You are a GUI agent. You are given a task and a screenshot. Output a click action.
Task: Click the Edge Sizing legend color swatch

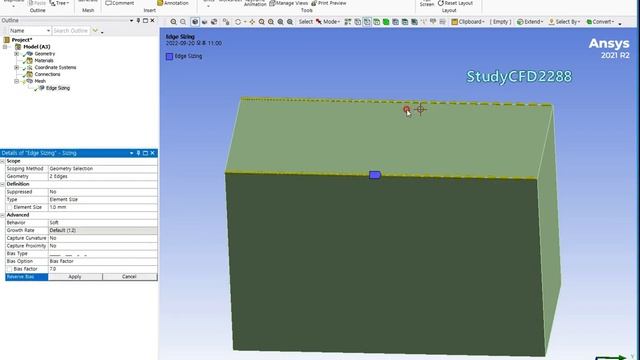click(169, 56)
